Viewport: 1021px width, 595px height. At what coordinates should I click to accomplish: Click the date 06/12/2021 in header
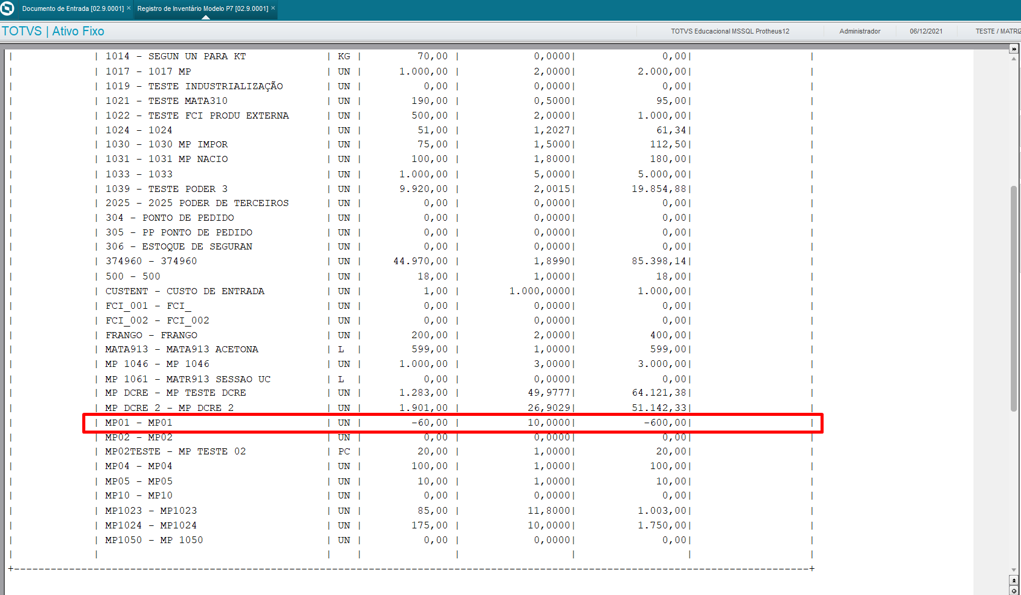click(x=926, y=31)
